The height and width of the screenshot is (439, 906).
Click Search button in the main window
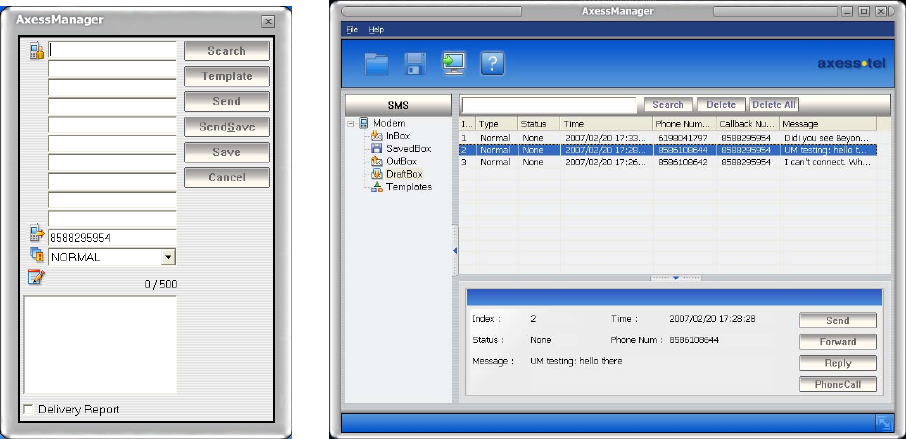[668, 105]
